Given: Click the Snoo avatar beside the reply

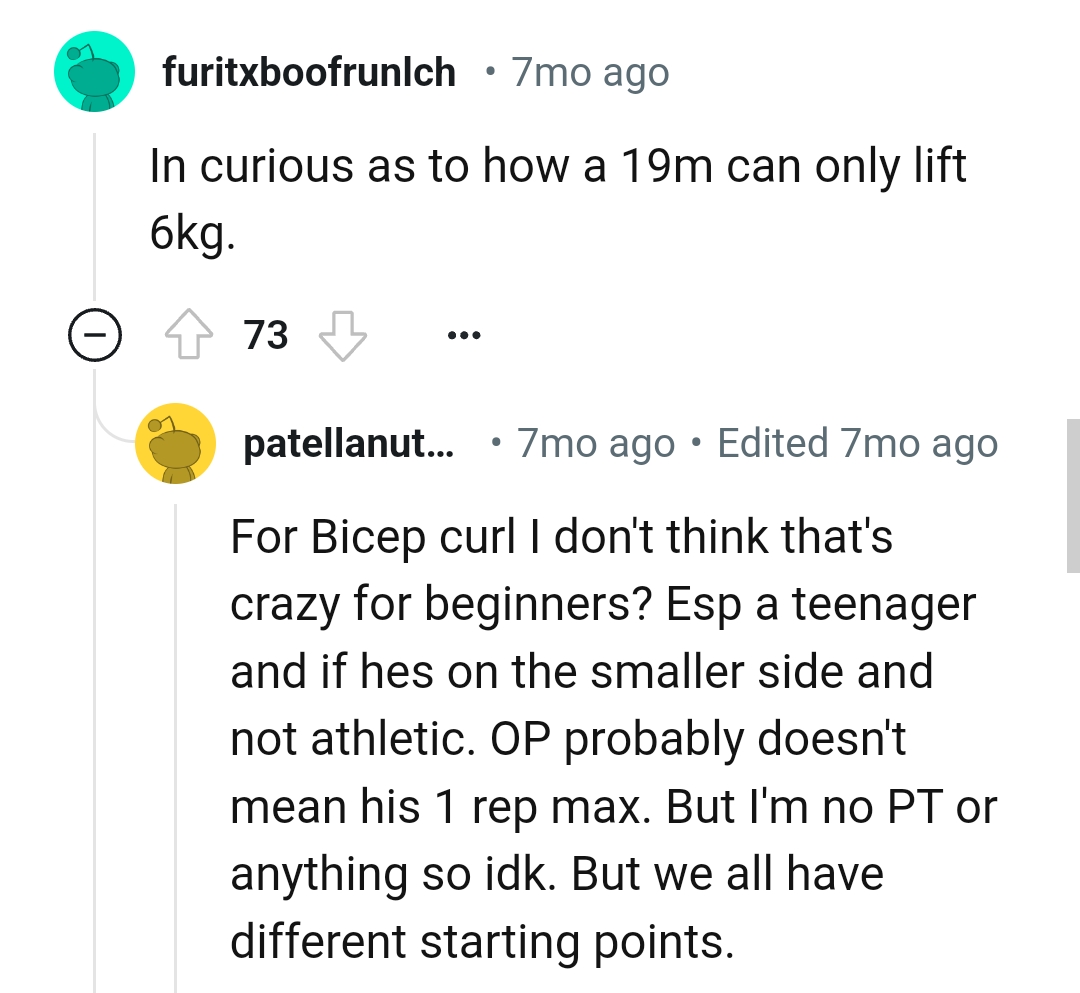Looking at the screenshot, I should 177,443.
